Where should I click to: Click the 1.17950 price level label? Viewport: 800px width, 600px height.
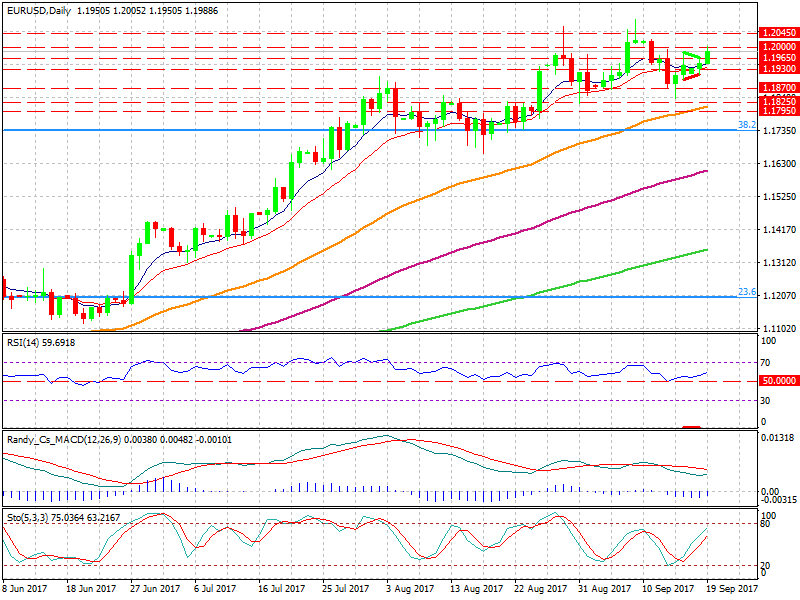point(779,111)
